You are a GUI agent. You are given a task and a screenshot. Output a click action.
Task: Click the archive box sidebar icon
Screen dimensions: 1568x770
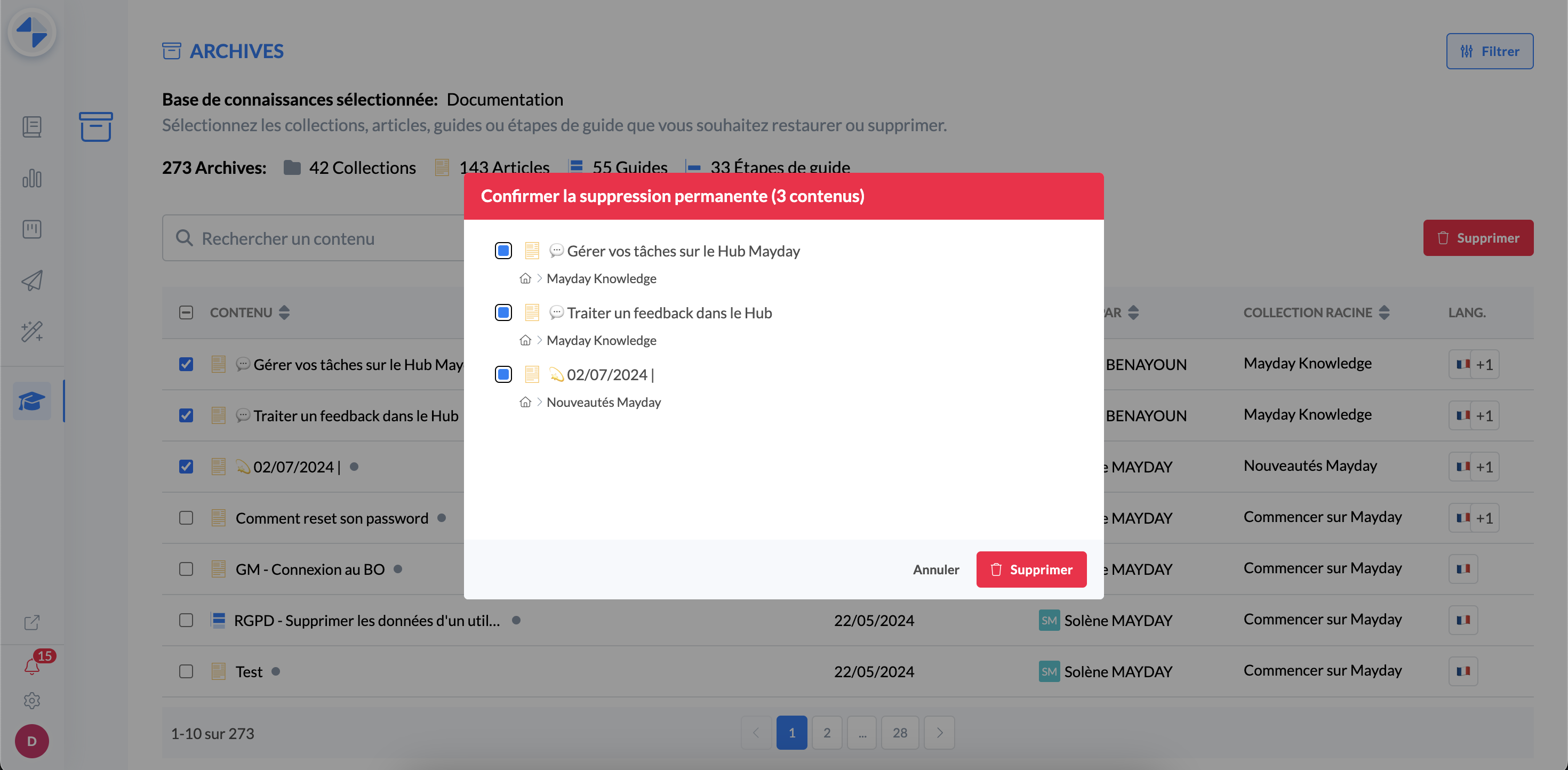point(95,126)
